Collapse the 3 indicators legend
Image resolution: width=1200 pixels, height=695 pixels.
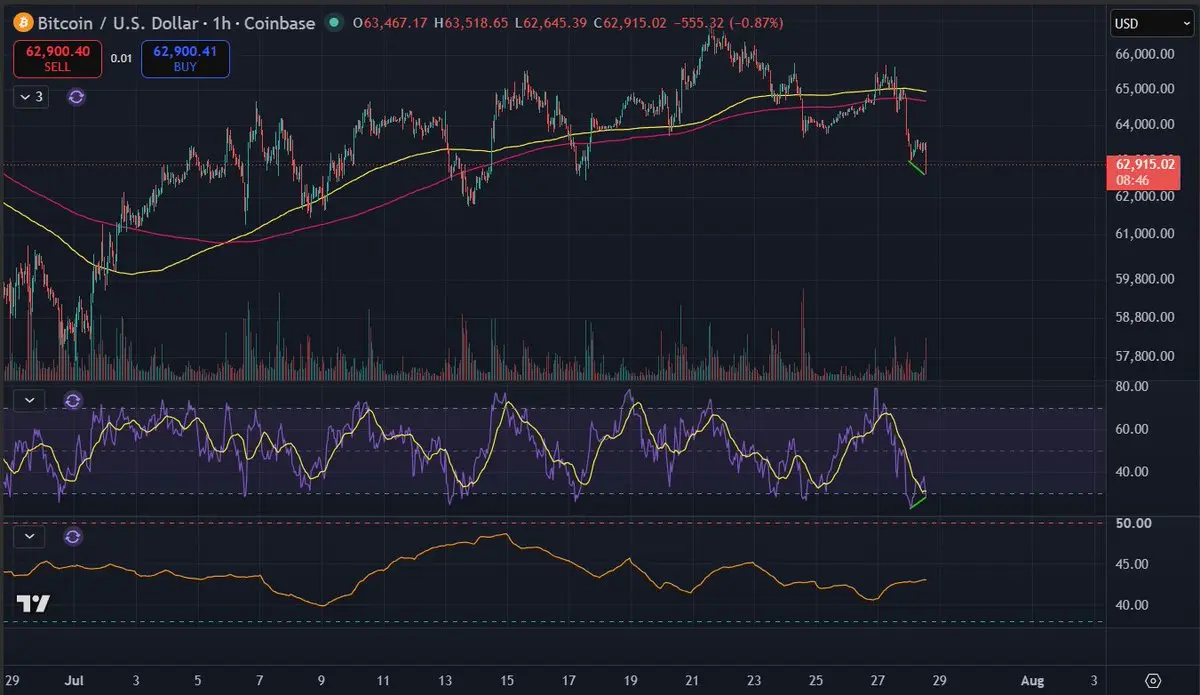[29, 97]
